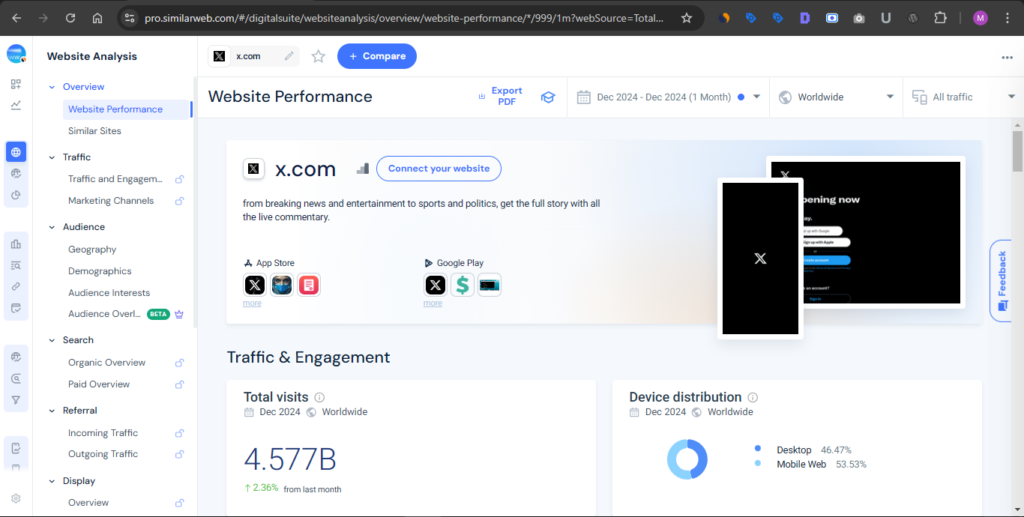The height and width of the screenshot is (517, 1024).
Task: Click the lock icon next to Organic Overview
Action: click(179, 363)
